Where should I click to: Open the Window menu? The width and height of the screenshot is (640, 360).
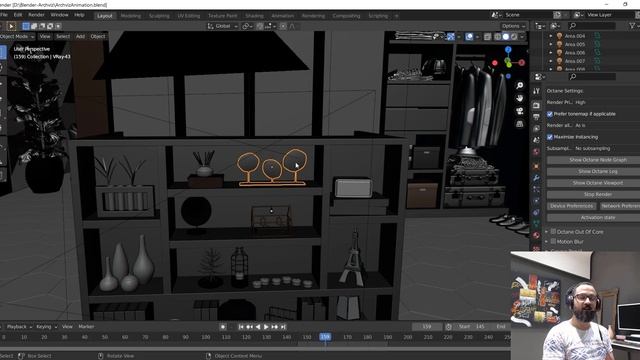click(x=59, y=15)
